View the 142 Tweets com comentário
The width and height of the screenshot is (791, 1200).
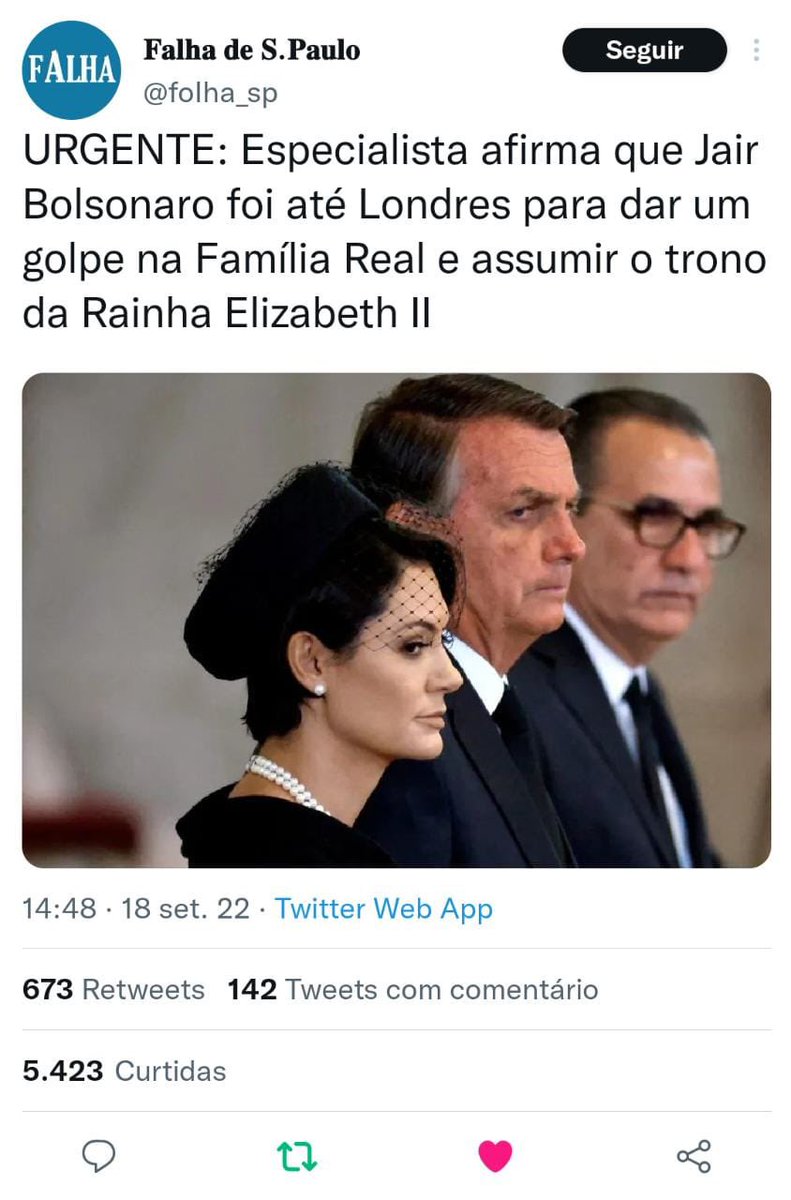pos(412,990)
